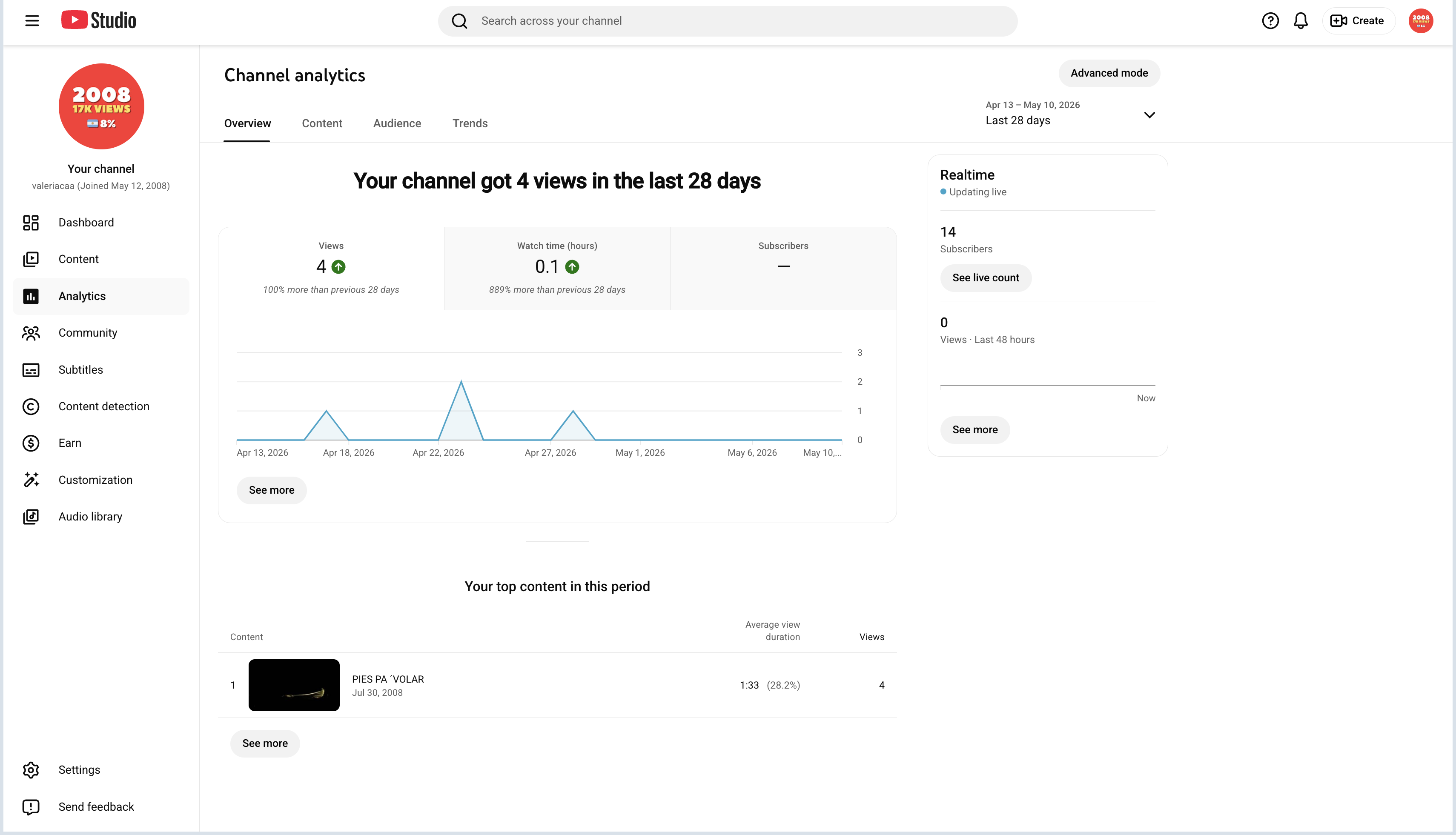Open Earn in the sidebar
The image size is (1456, 835).
tap(101, 443)
